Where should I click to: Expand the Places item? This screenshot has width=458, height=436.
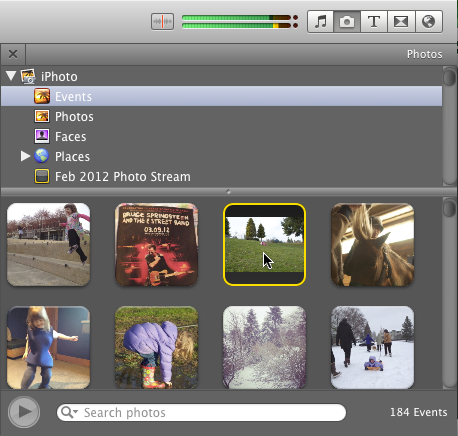[x=25, y=156]
